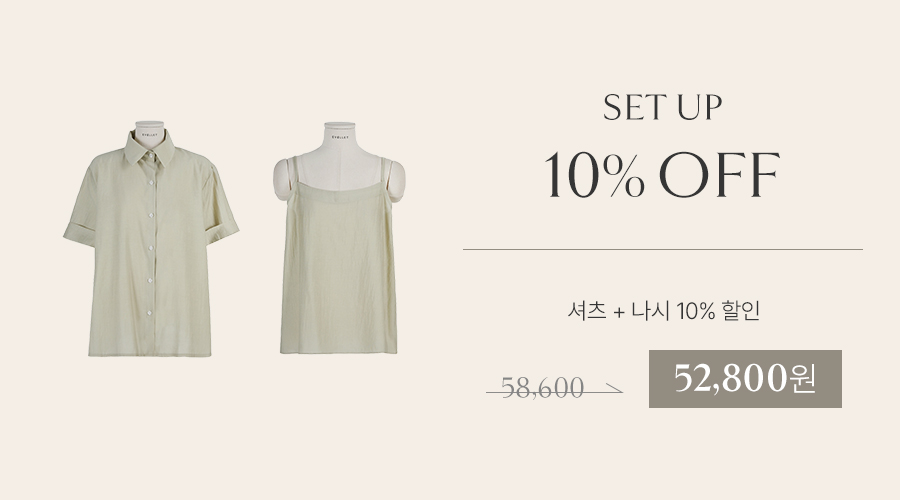Click the mannequin's right shoulder beside the camisole
900x500 pixels.
point(397,180)
